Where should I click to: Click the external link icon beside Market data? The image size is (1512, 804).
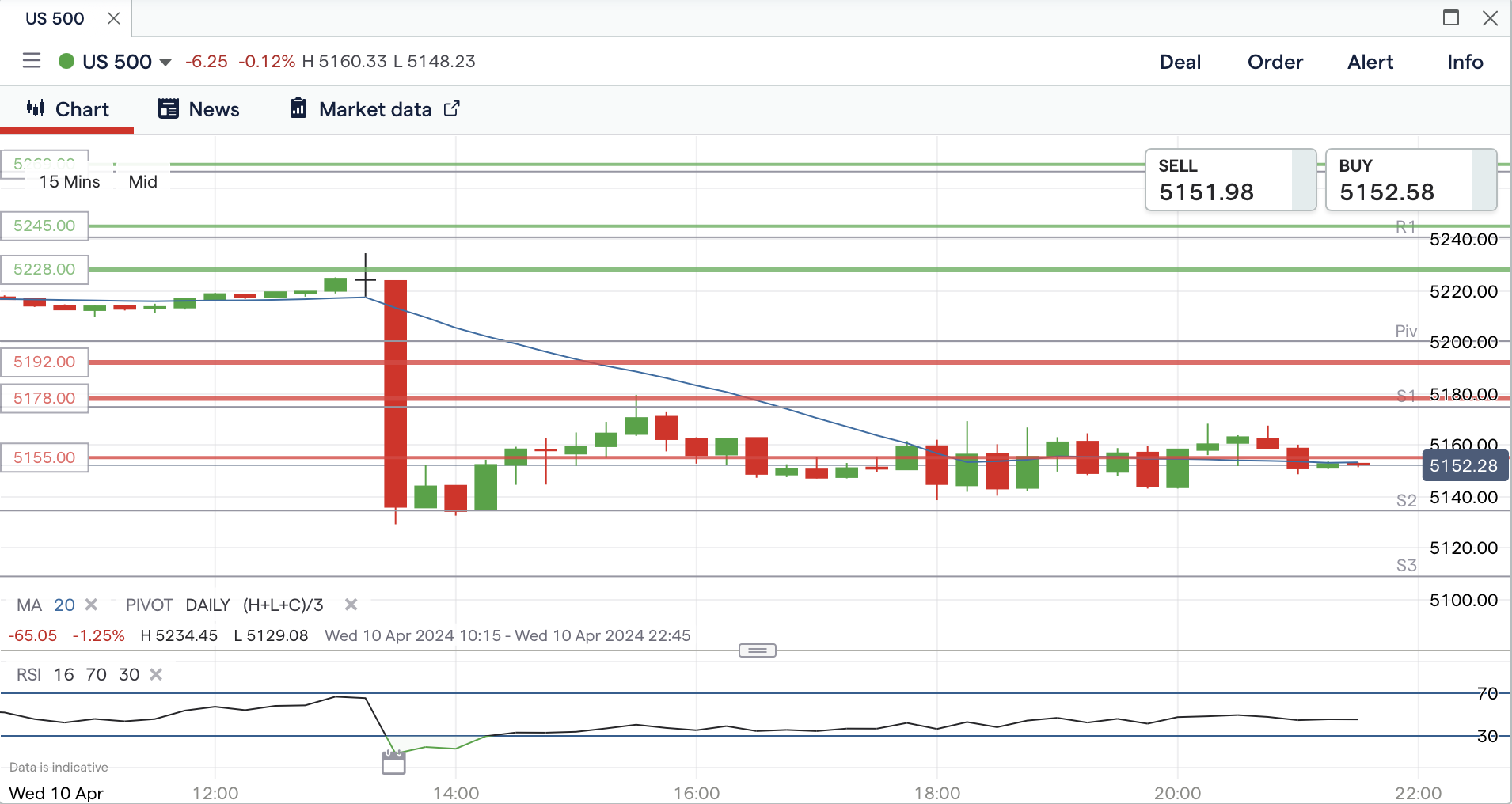[451, 108]
